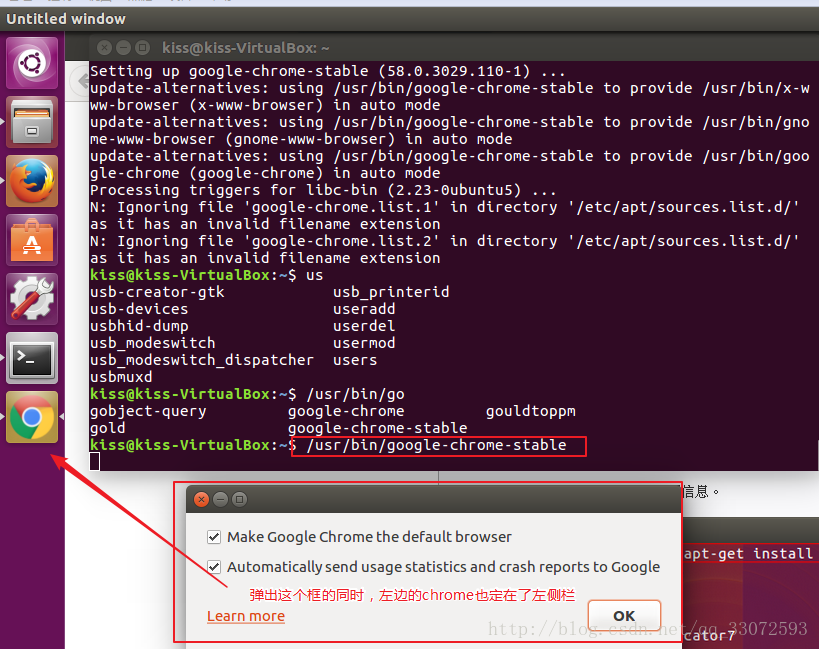Click 'usbmuxd' completion entry
Viewport: 819px width, 649px height.
(x=121, y=377)
